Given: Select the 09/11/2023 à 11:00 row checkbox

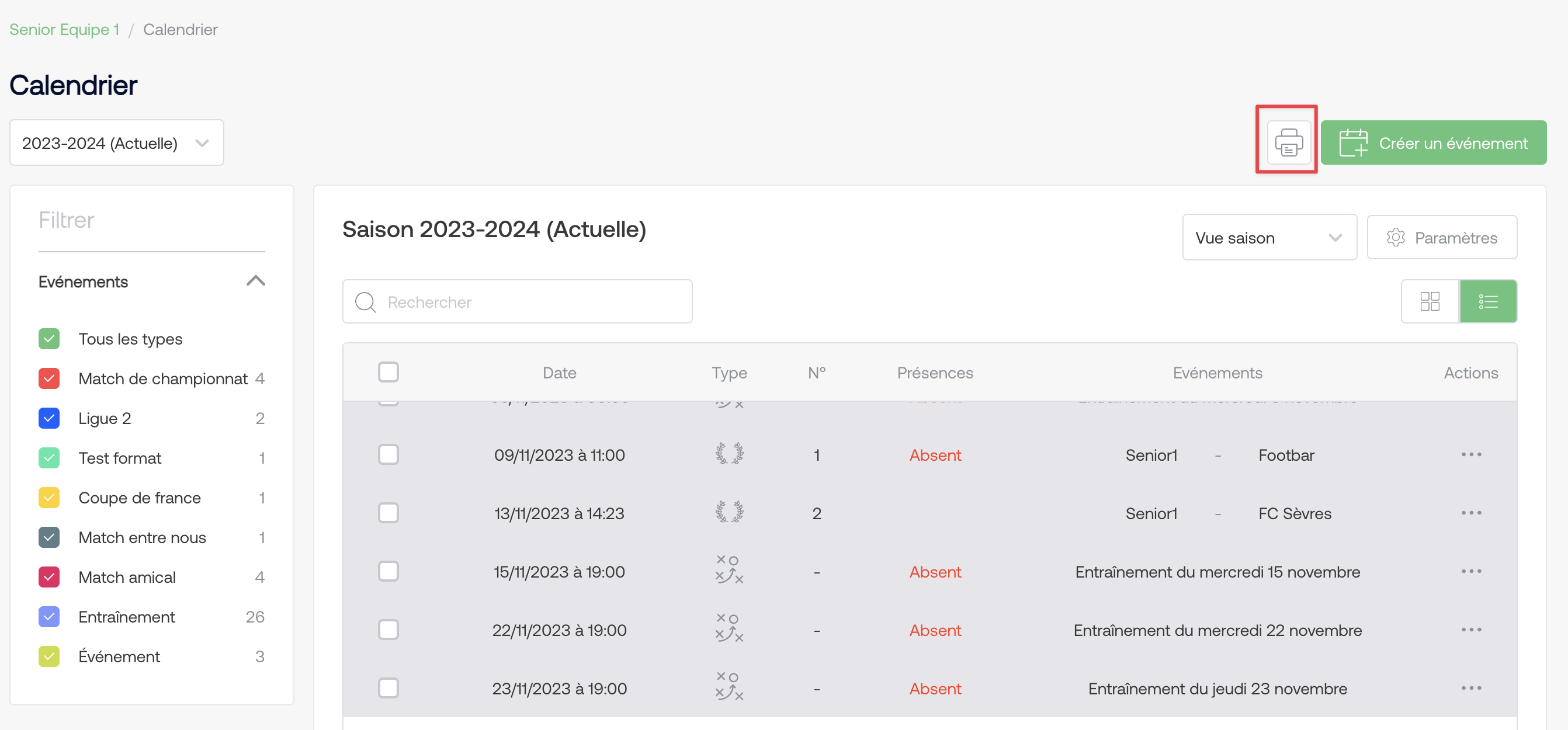Looking at the screenshot, I should [x=388, y=454].
